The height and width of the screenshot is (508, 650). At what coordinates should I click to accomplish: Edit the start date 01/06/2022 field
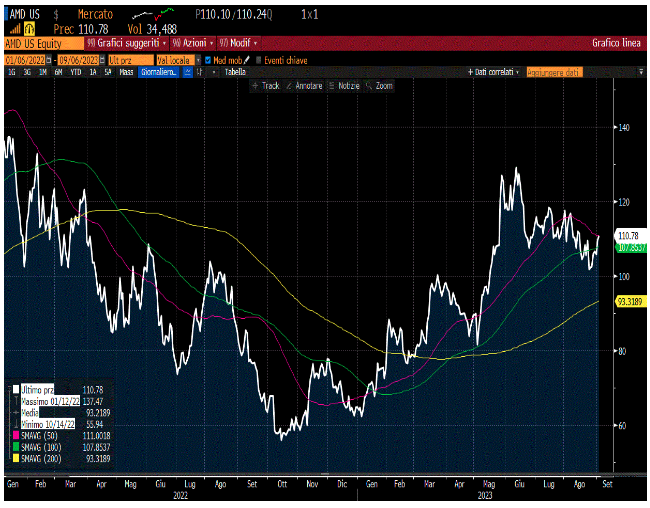coord(25,60)
